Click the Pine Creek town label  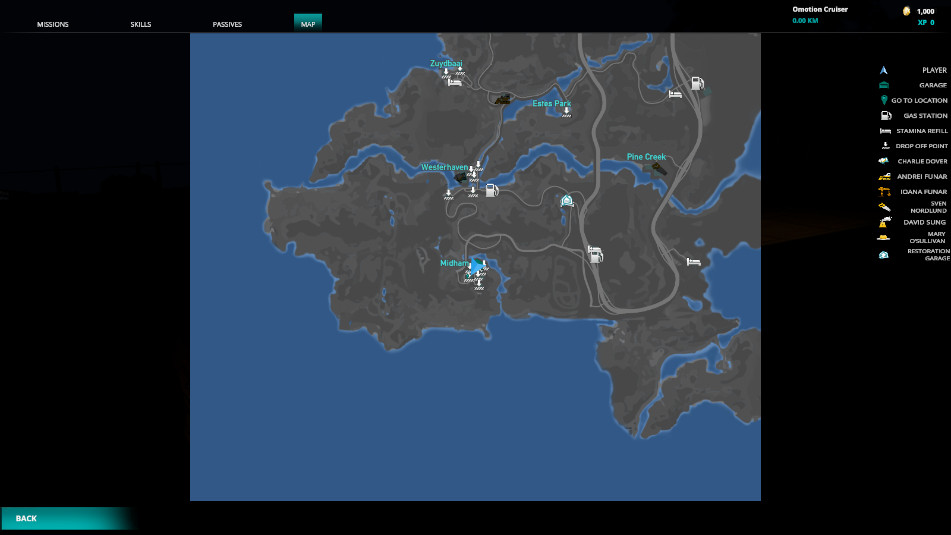tap(646, 156)
